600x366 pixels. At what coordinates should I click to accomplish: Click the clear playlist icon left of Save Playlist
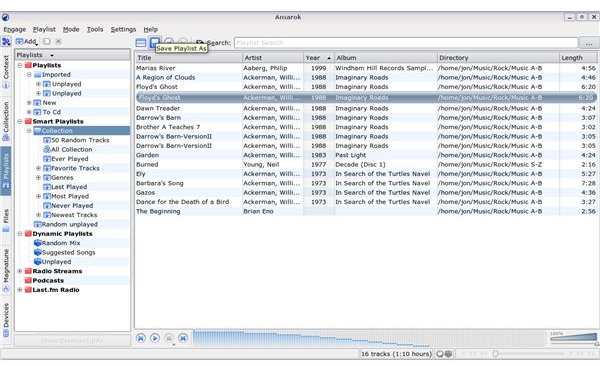141,42
